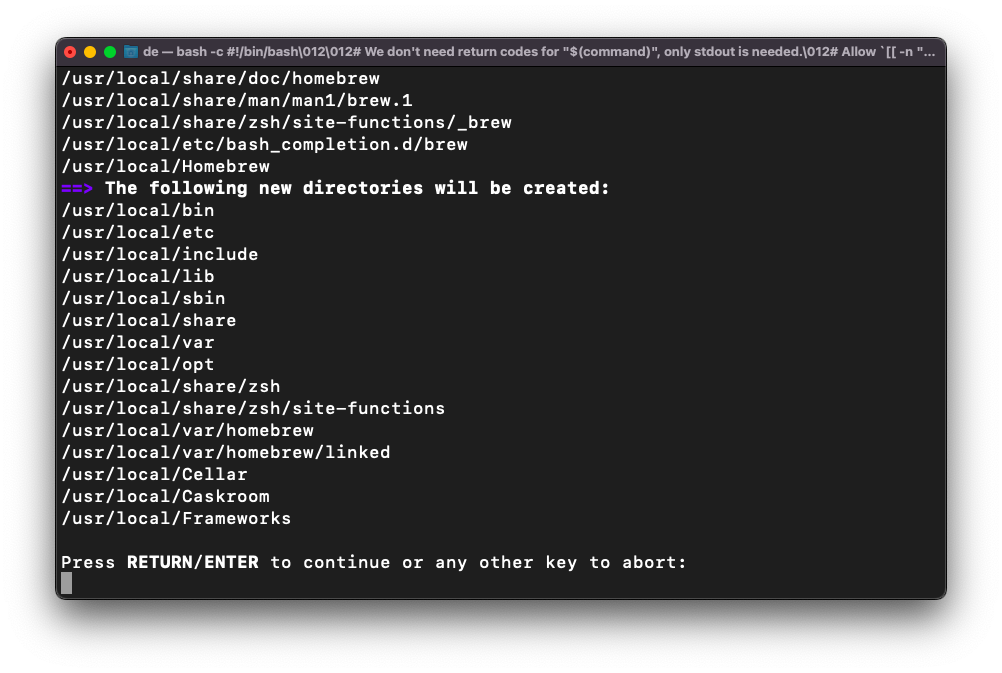
Task: Click the /usr/local/share/zsh/site-functions line
Action: [x=252, y=408]
